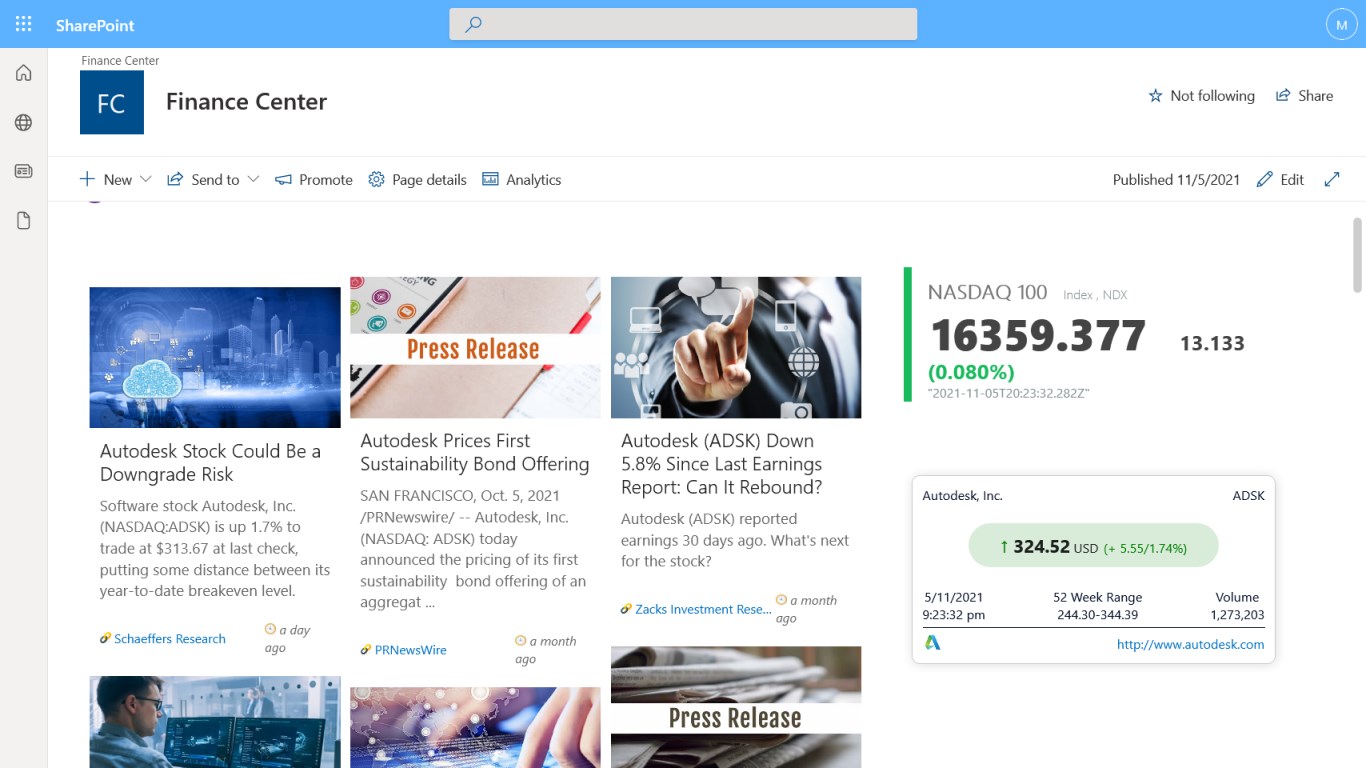Expand the New dropdown chevron
The height and width of the screenshot is (768, 1366).
pyautogui.click(x=146, y=179)
